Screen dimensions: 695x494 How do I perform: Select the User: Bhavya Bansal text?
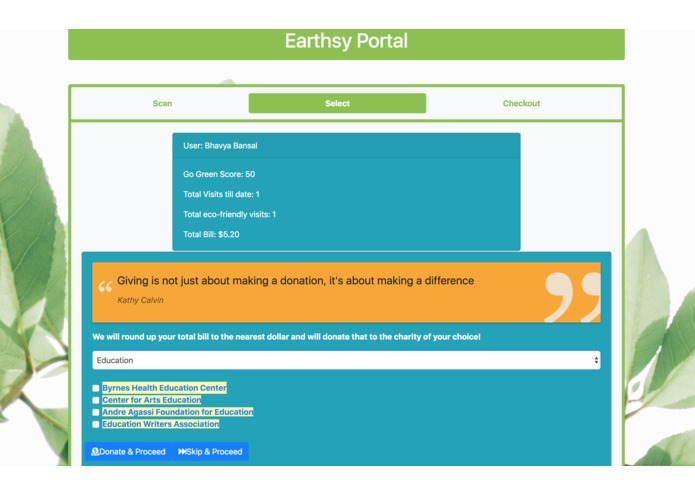(x=220, y=145)
